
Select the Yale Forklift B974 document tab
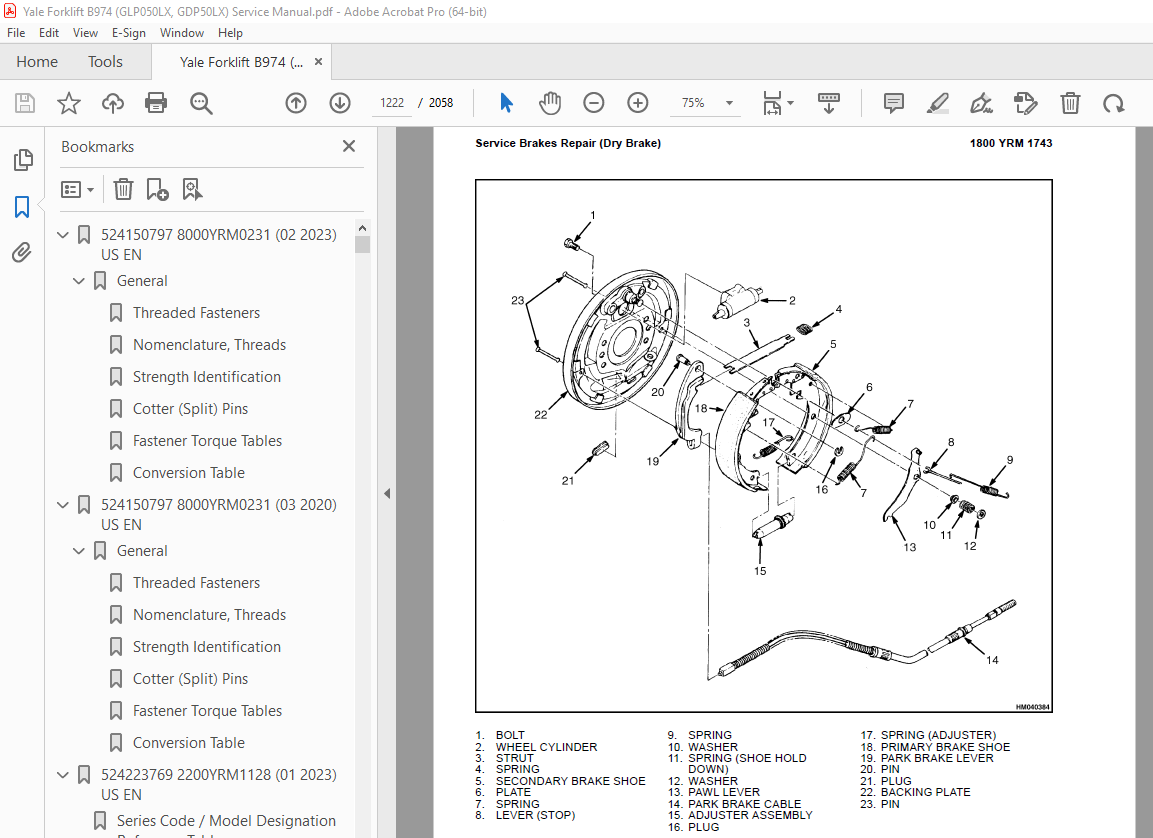(x=241, y=62)
